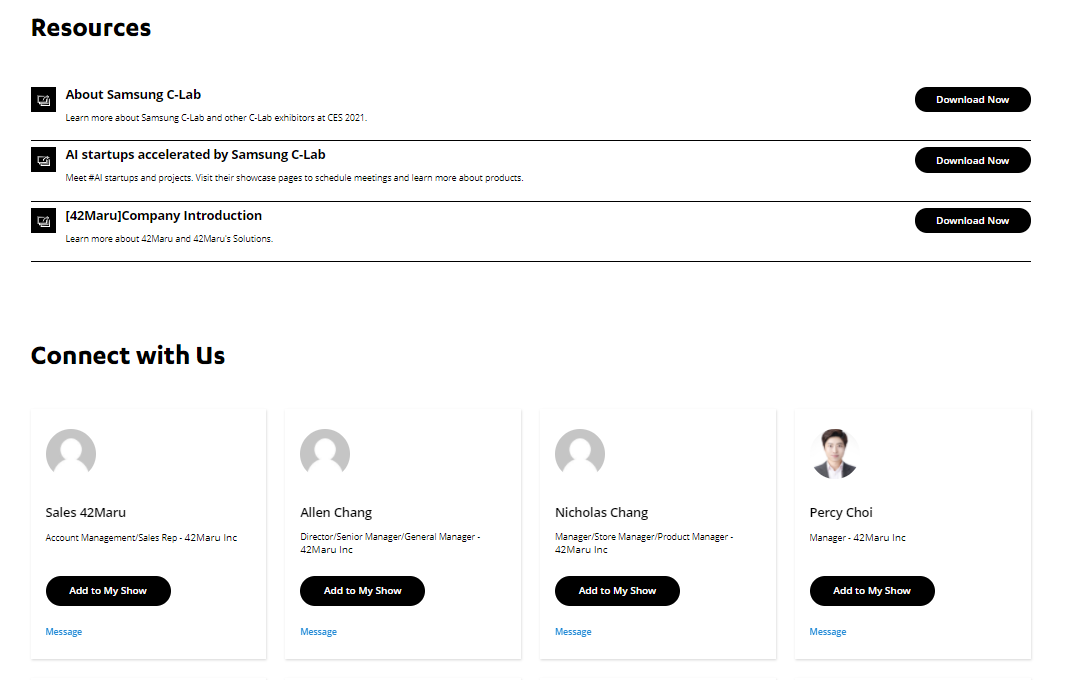The width and height of the screenshot is (1070, 680).
Task: Download the About Samsung C-Lab resource
Action: point(972,100)
